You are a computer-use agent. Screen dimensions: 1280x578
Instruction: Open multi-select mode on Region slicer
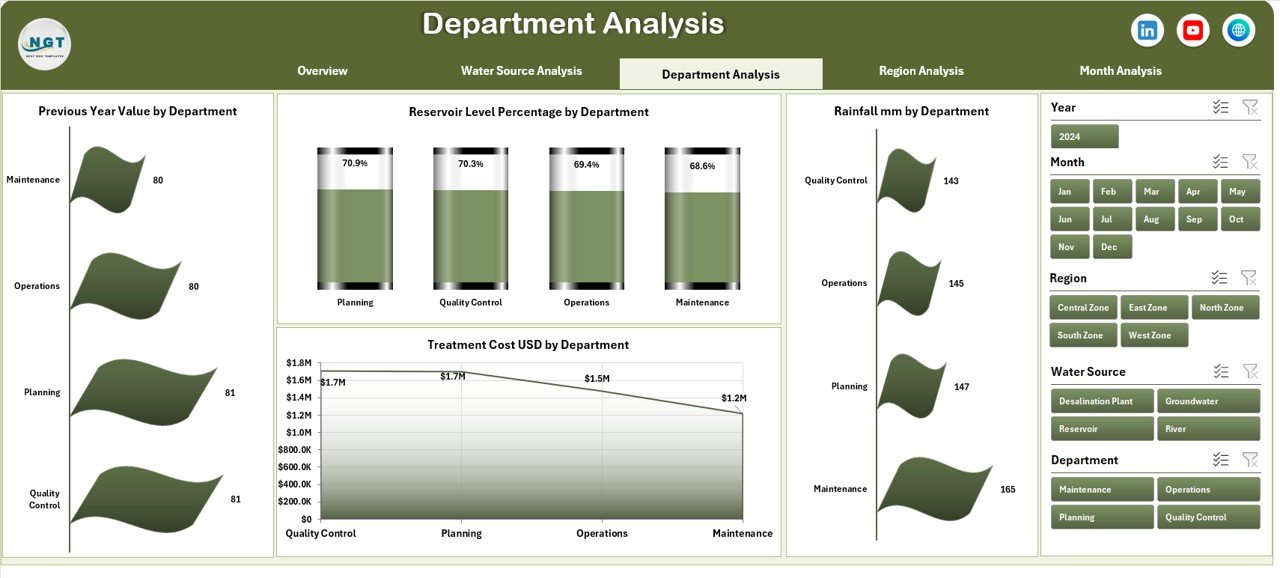(x=1220, y=277)
